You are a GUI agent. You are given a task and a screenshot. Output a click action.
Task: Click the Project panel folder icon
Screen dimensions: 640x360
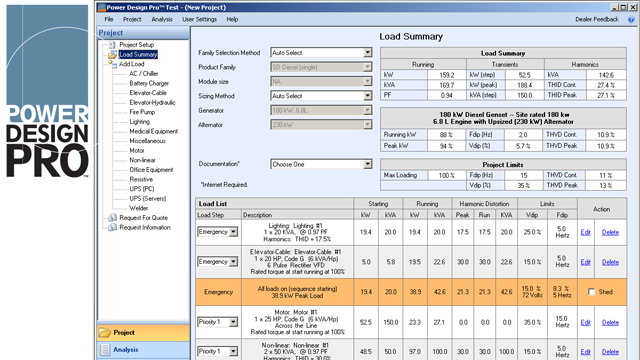click(x=105, y=333)
